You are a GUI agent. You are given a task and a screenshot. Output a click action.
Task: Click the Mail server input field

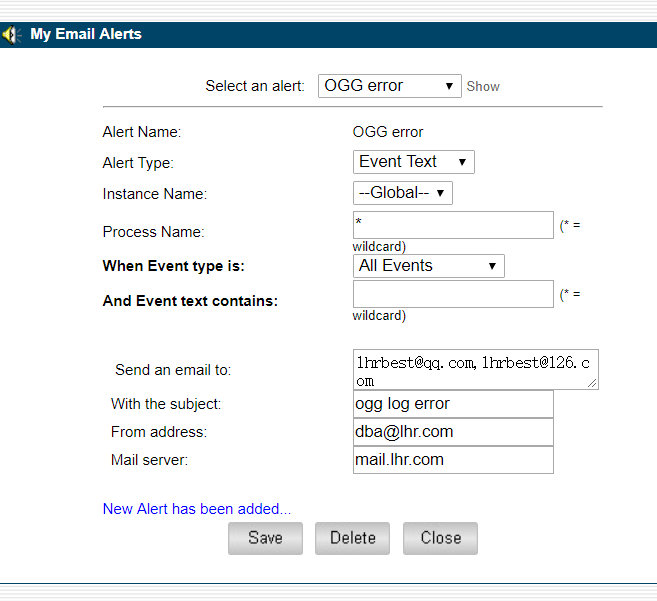click(x=453, y=460)
